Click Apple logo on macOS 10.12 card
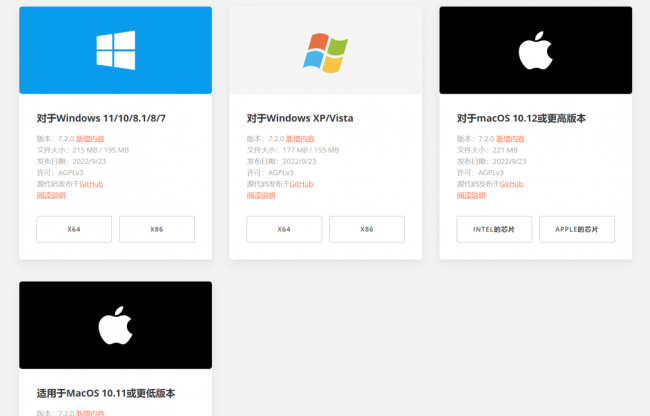Screen dimensions: 650x416 [x=536, y=50]
